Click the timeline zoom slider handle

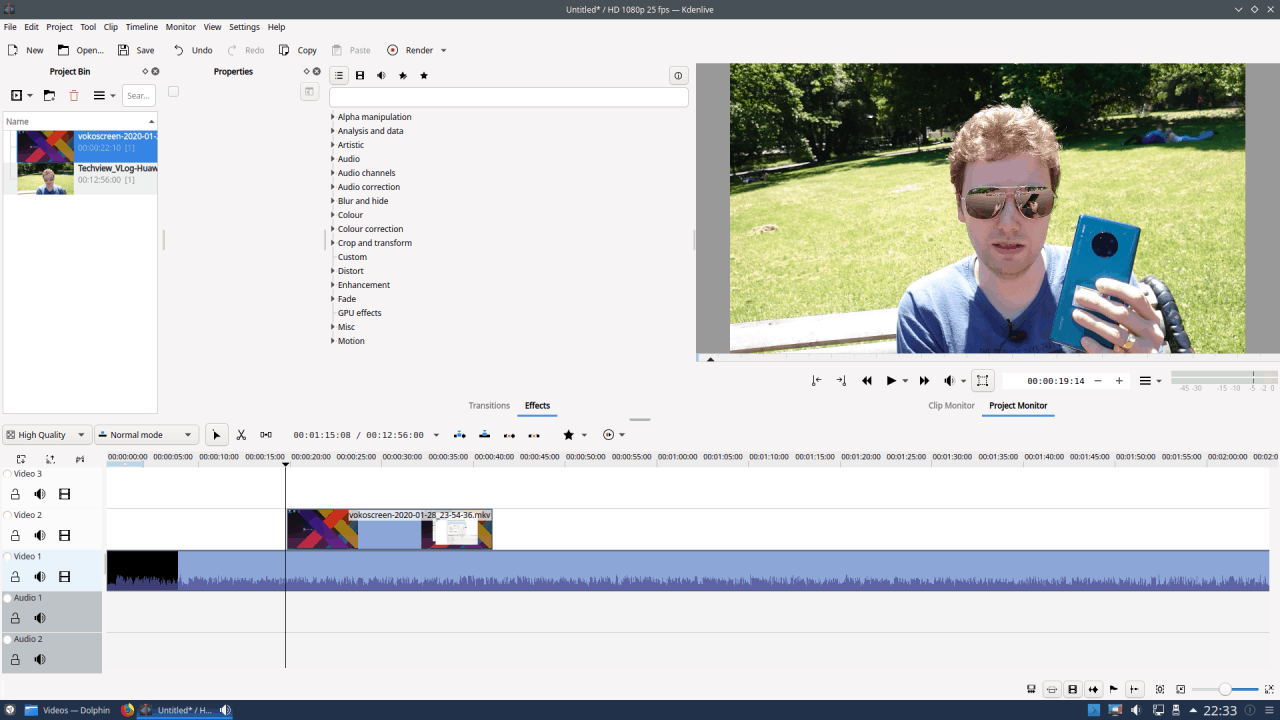1225,690
